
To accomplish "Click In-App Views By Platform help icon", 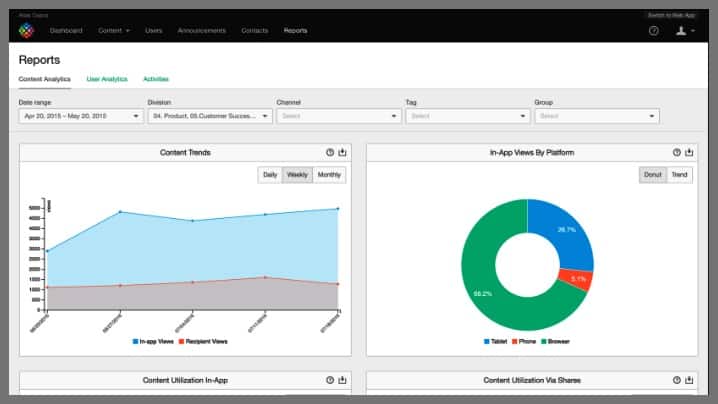I will point(676,152).
